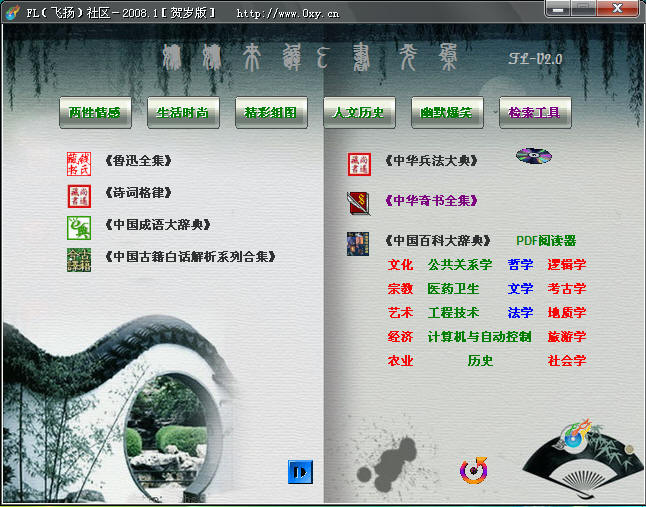
Task: Click the CD disc icon
Action: click(533, 156)
